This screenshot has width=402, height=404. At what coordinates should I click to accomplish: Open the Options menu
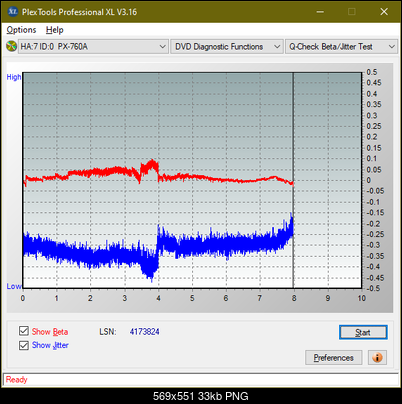click(x=21, y=30)
